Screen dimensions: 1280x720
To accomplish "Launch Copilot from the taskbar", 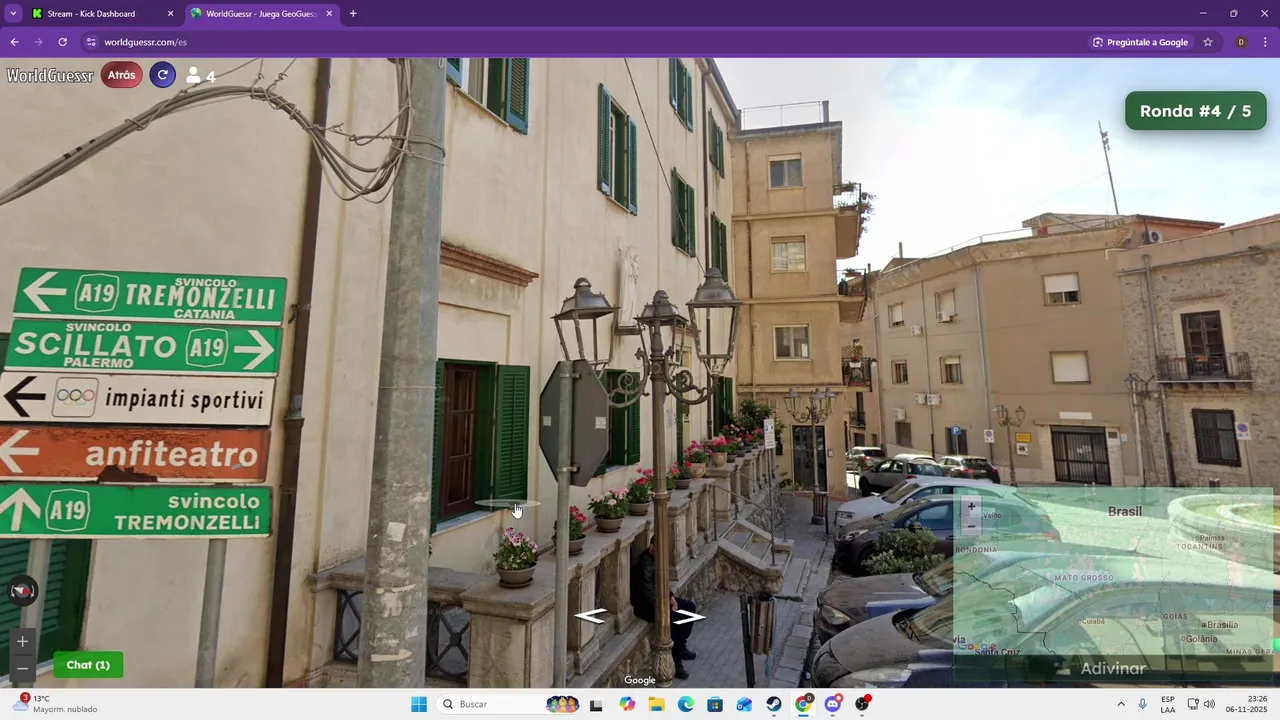I will point(627,704).
